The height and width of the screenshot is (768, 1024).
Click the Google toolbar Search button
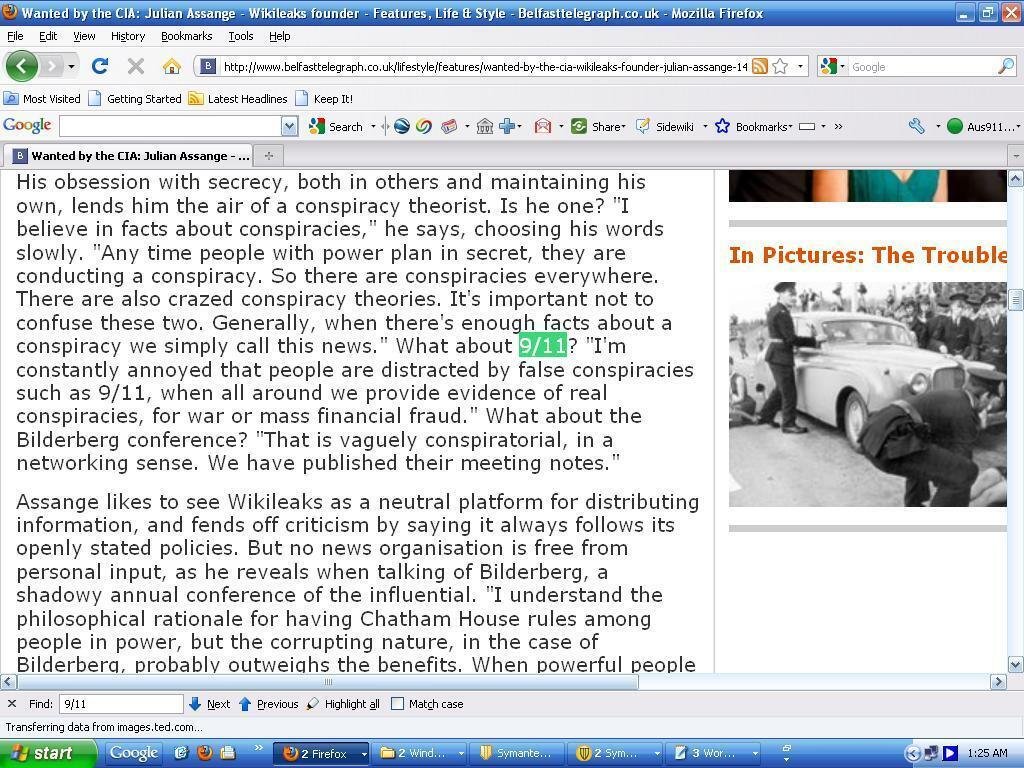pos(336,126)
